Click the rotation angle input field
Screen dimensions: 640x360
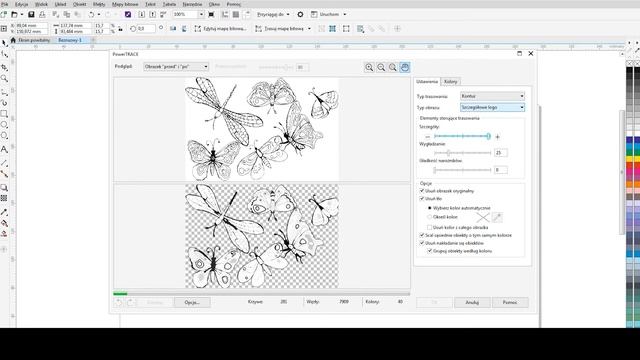[146, 29]
